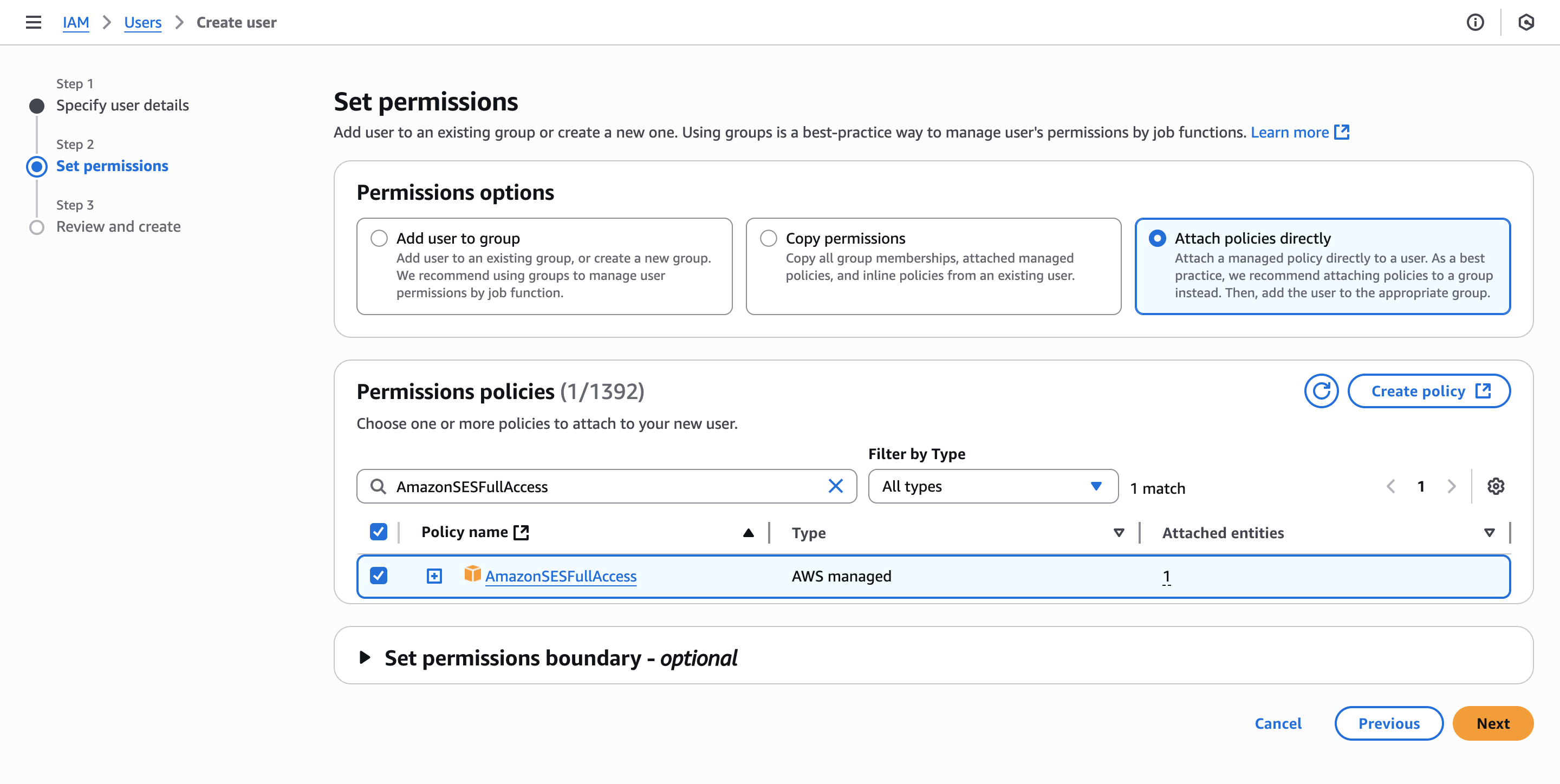This screenshot has width=1560, height=784.
Task: Select the Copy permissions option
Action: pyautogui.click(x=769, y=239)
